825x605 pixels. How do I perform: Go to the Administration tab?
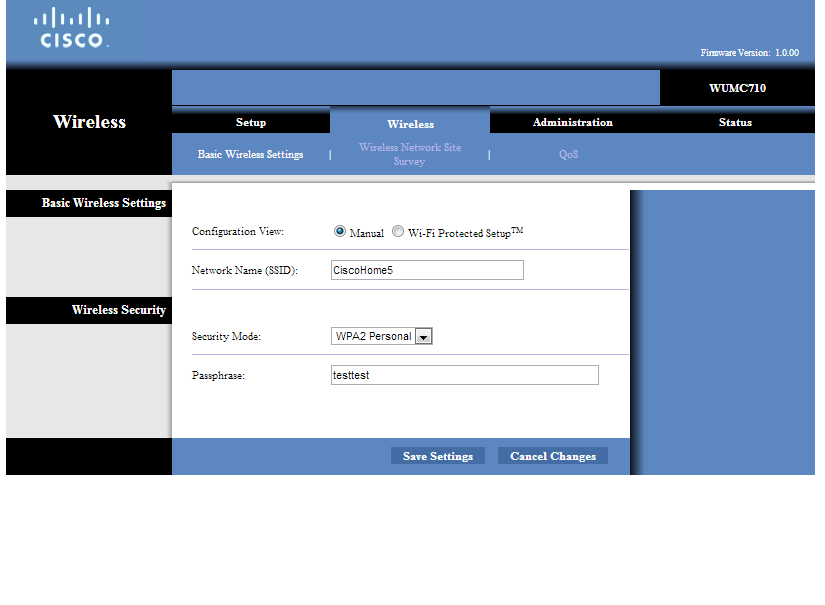click(x=572, y=122)
